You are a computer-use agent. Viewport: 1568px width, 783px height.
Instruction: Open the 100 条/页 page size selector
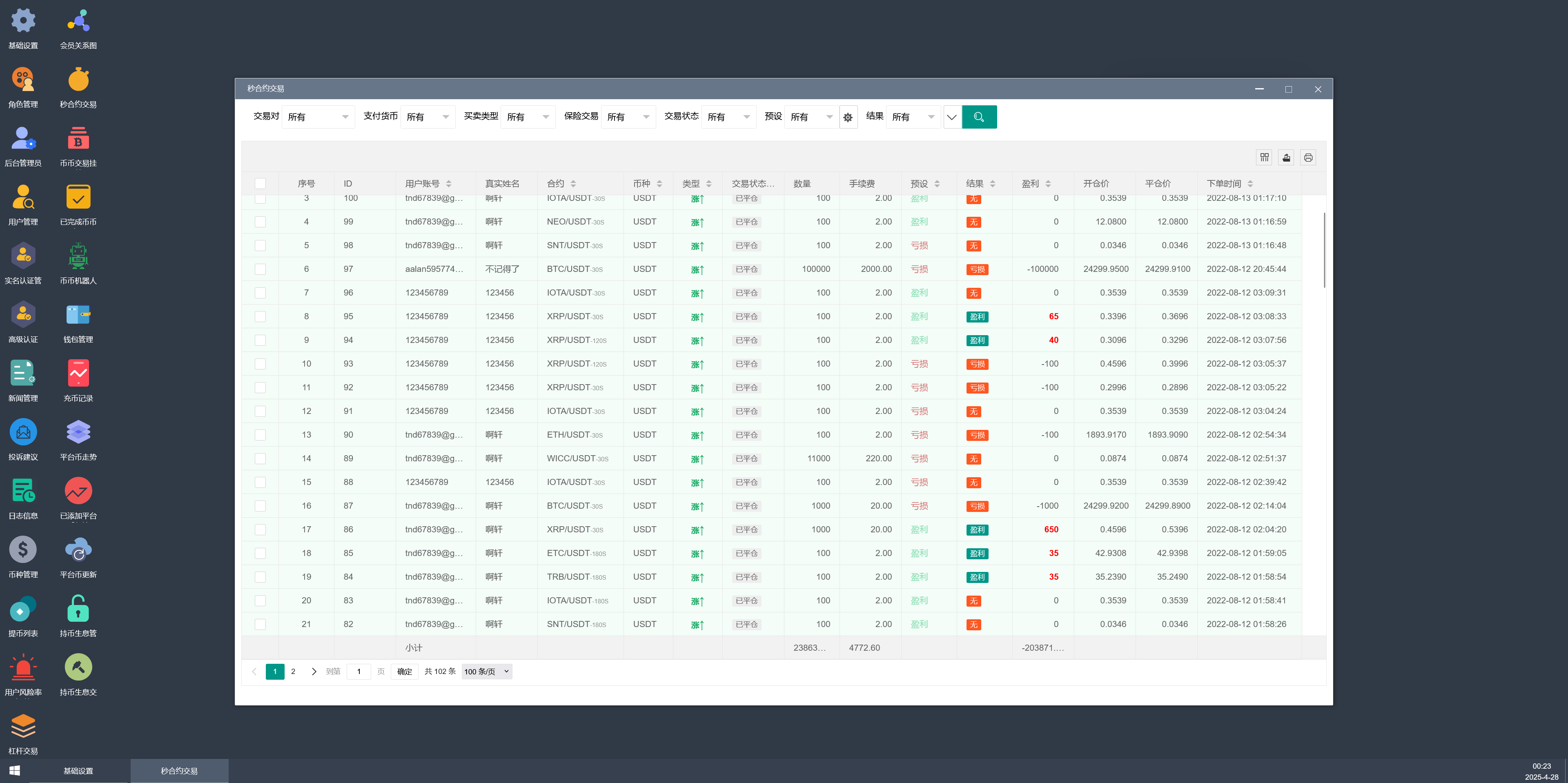click(x=486, y=672)
